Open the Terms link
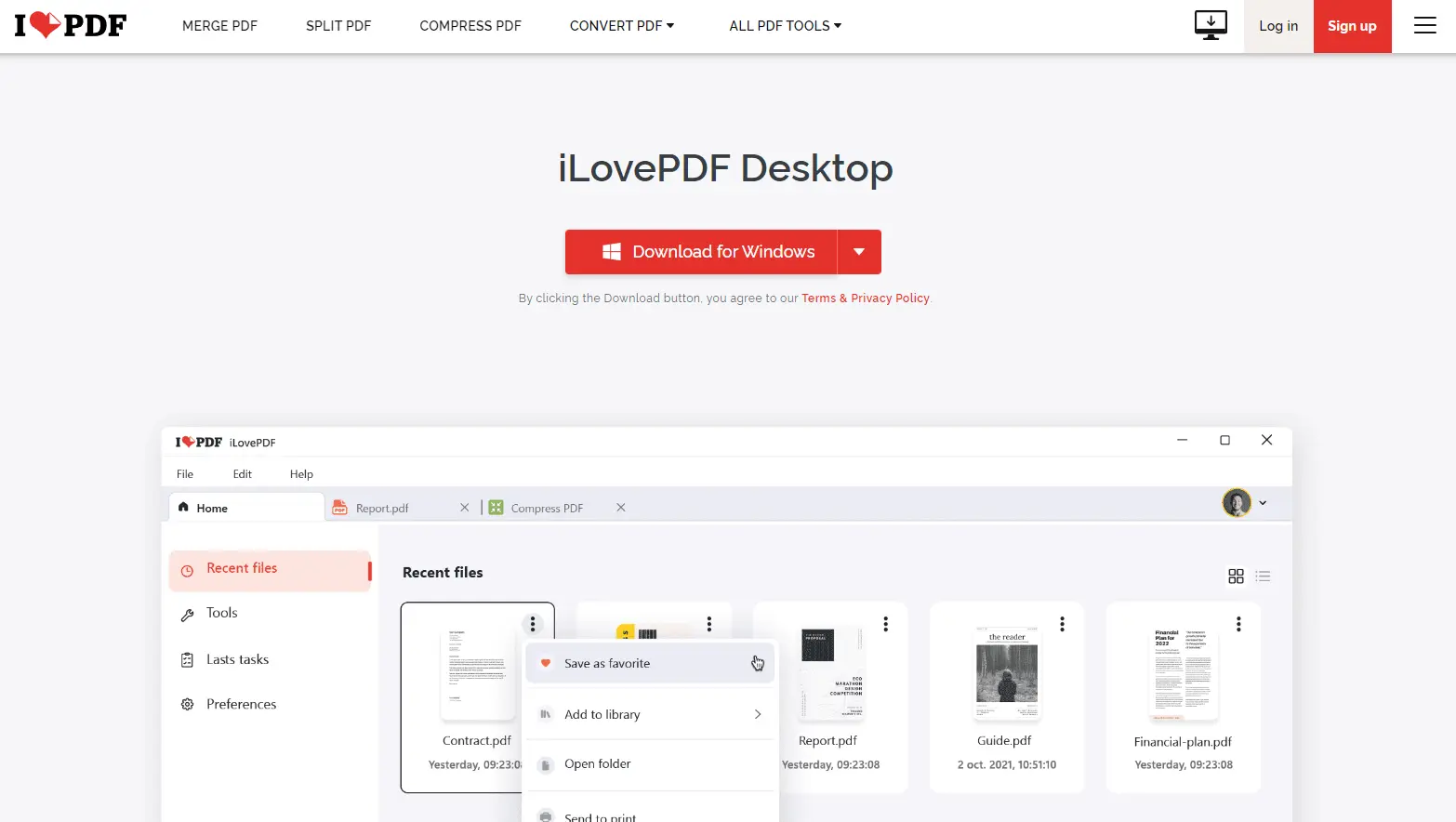This screenshot has width=1456, height=822. (x=818, y=298)
